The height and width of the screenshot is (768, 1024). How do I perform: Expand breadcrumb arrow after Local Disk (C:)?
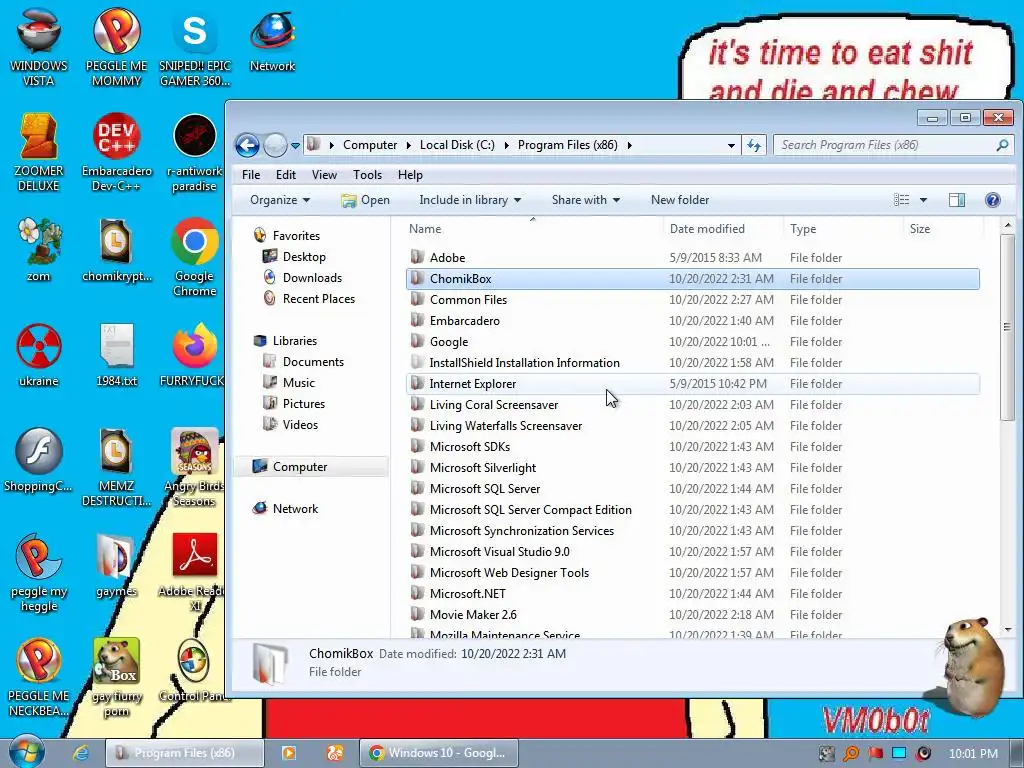pos(506,145)
